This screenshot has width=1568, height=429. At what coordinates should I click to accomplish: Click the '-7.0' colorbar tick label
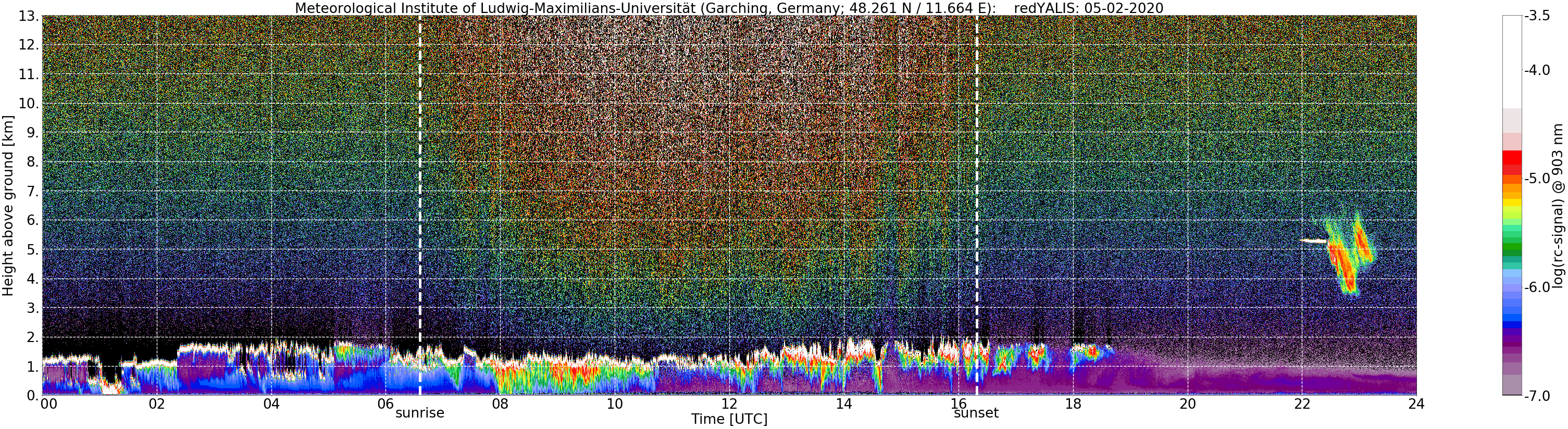point(1536,396)
